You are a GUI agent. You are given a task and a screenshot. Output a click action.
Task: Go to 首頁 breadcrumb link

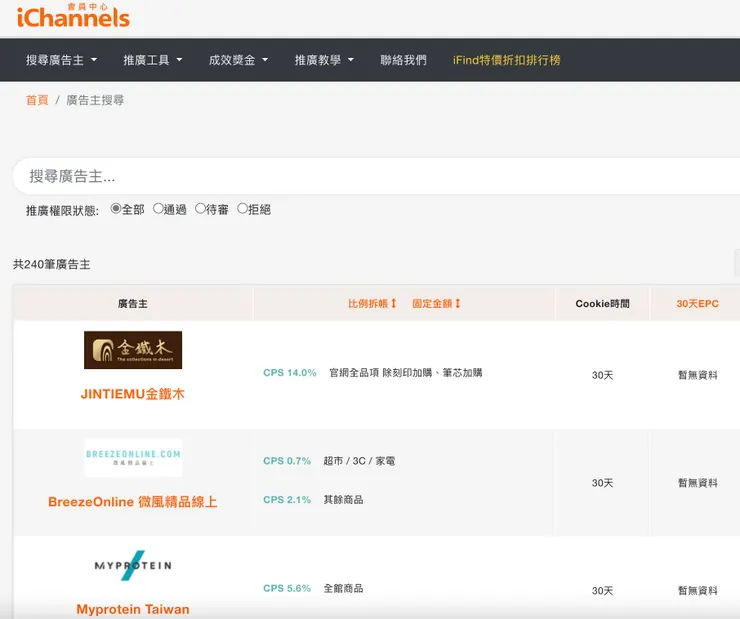pyautogui.click(x=37, y=100)
